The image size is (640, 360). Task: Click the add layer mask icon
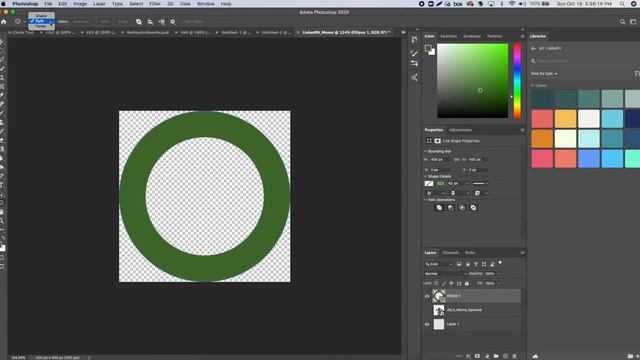[477, 356]
